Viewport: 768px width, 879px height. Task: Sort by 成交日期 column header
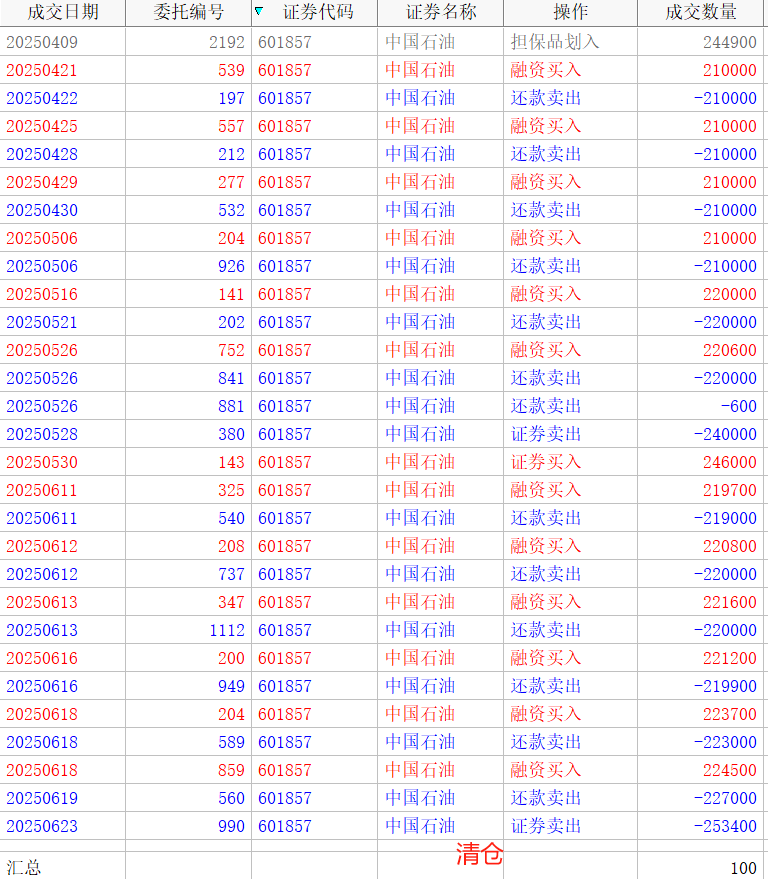pyautogui.click(x=63, y=12)
